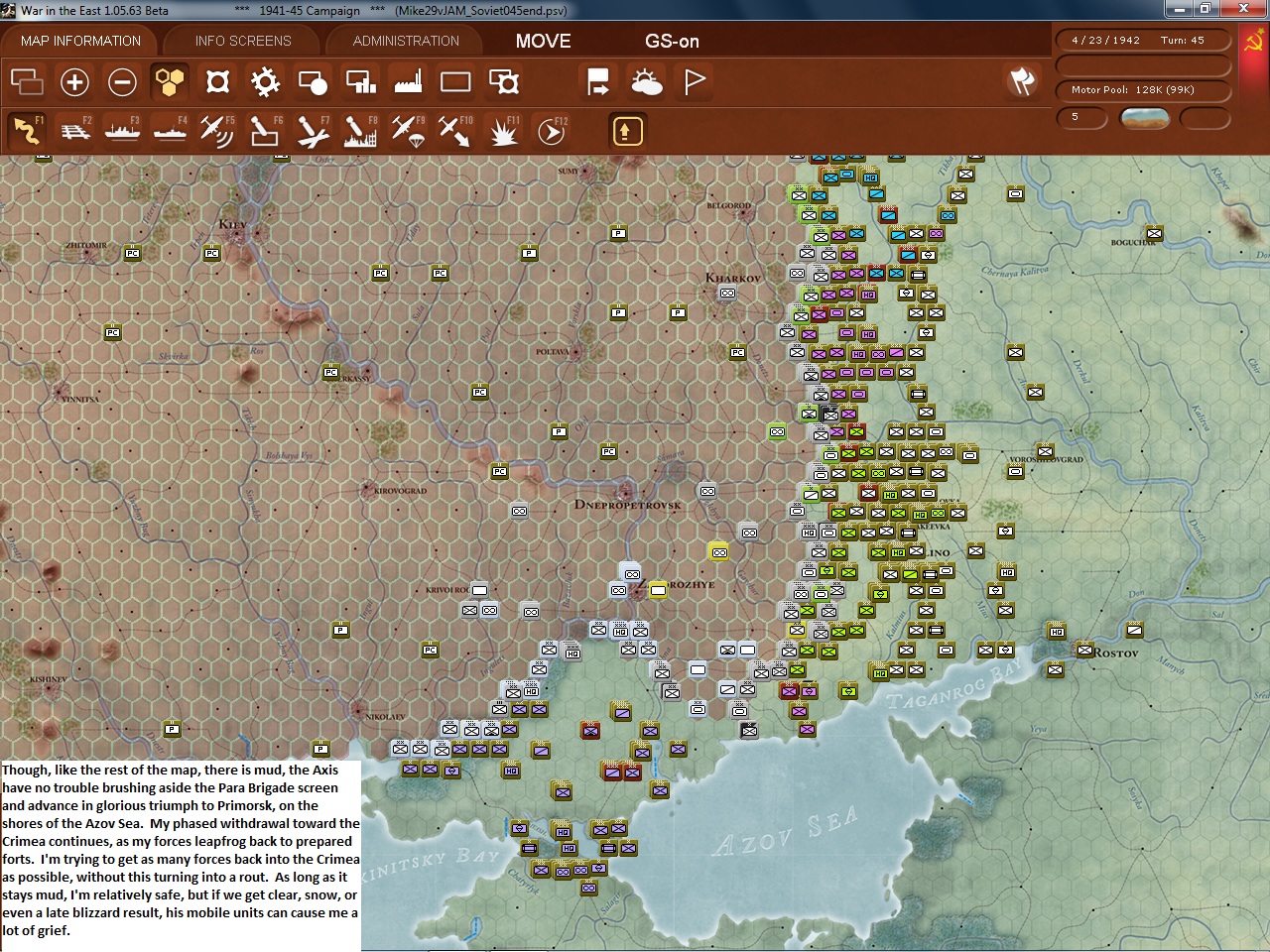Click the outlined pennant flag icon
1270x952 pixels.
click(x=694, y=81)
